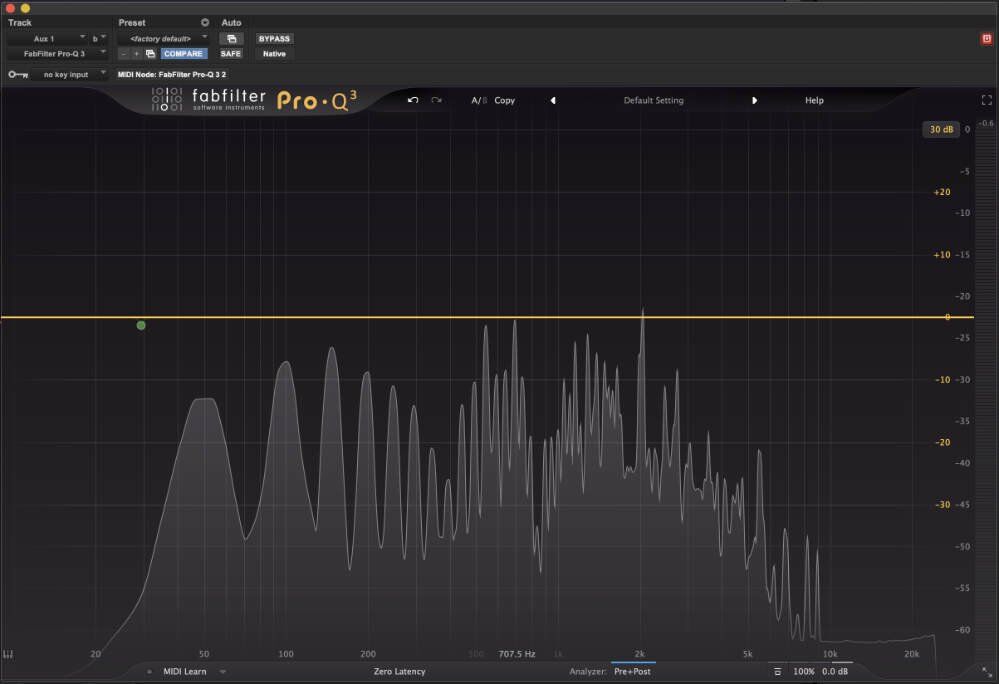
Task: Click the 100% output scale value
Action: 804,671
